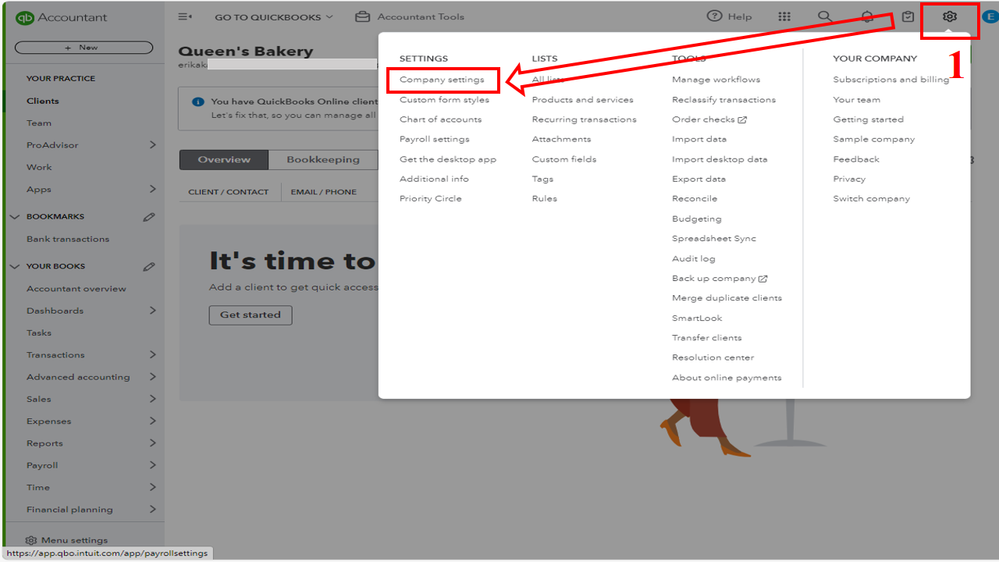Open the Tags list
This screenshot has width=999, height=562.
click(x=543, y=179)
